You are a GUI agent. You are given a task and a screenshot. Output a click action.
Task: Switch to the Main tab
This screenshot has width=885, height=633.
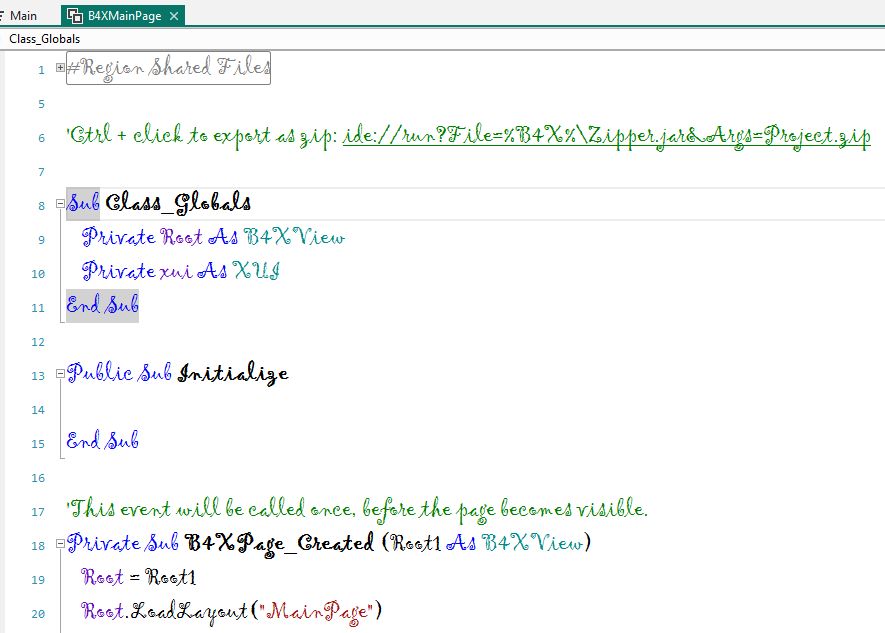pos(23,15)
